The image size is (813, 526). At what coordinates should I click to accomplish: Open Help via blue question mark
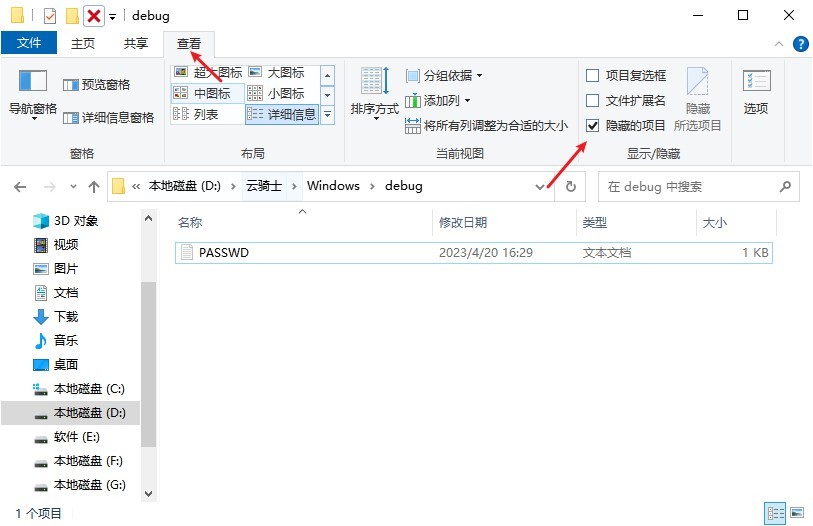pyautogui.click(x=801, y=44)
